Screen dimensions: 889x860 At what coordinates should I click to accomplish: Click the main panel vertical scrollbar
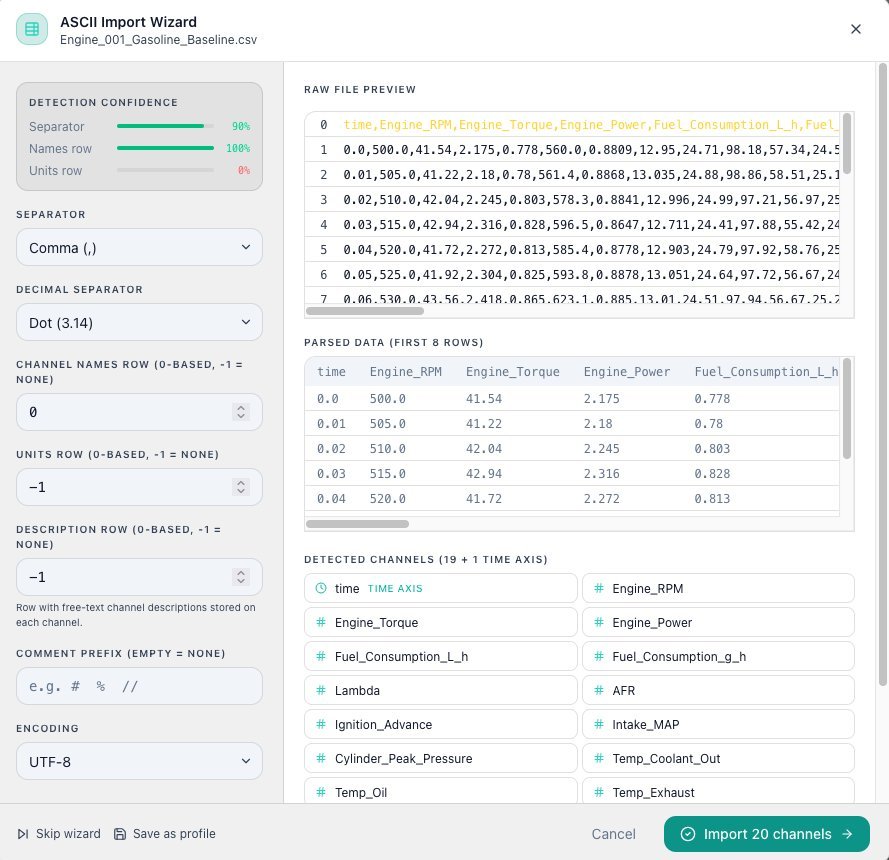(x=882, y=374)
